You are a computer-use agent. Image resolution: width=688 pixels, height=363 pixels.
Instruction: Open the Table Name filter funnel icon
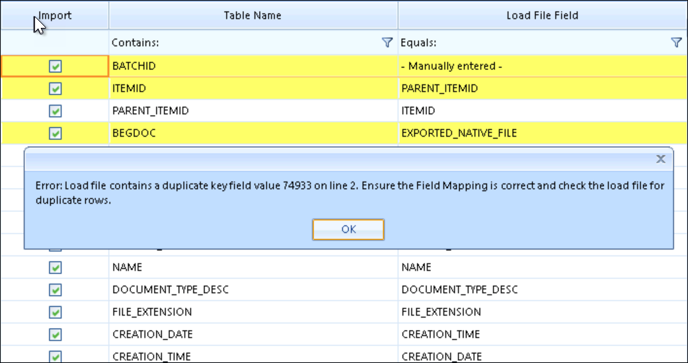click(x=387, y=43)
